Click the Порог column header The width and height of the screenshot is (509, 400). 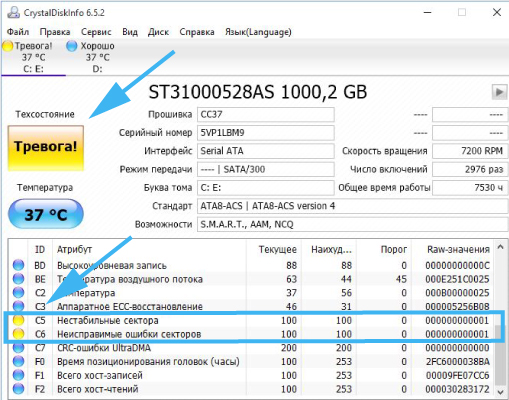(384, 249)
